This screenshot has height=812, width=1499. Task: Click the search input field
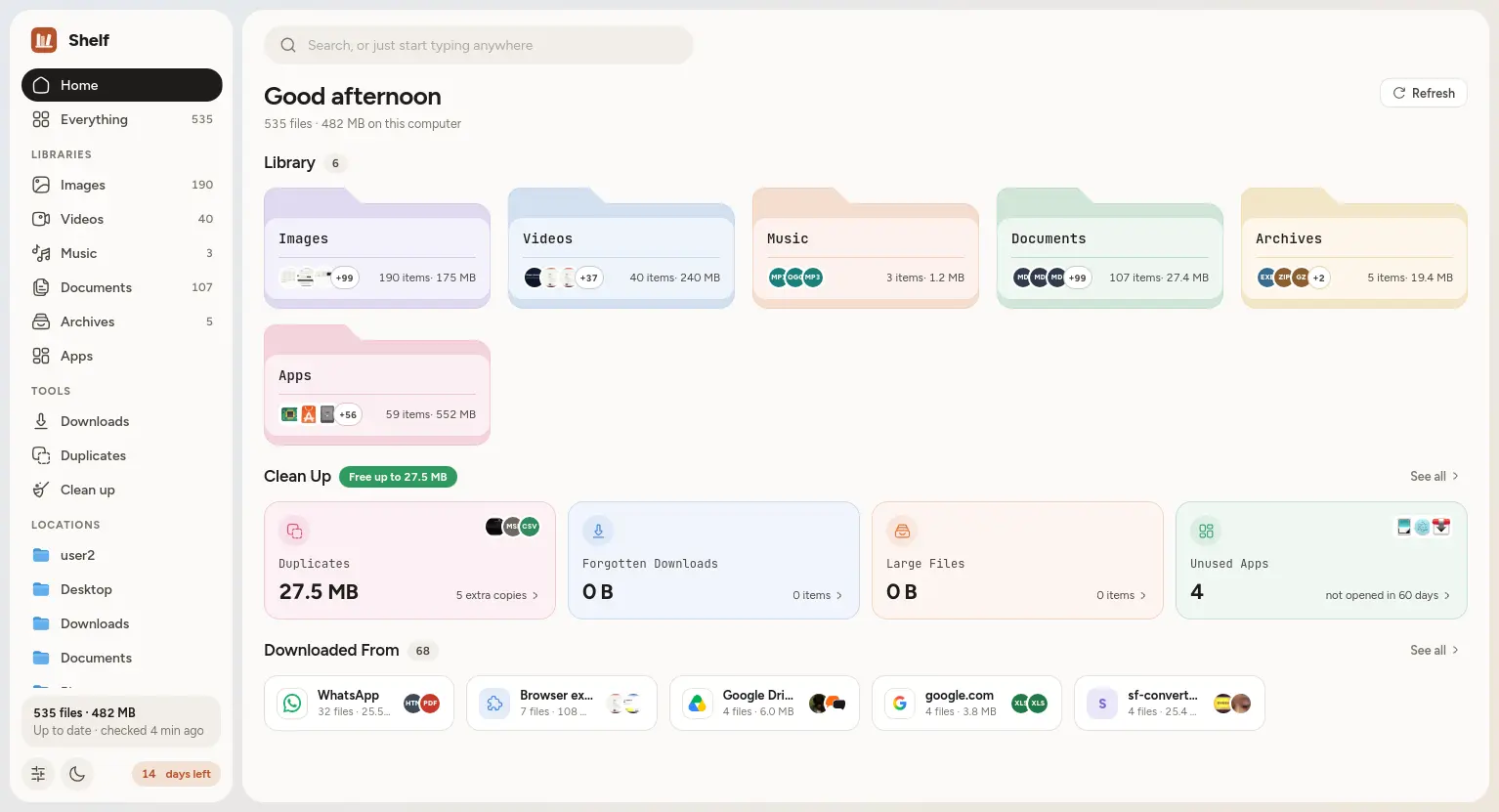479,45
